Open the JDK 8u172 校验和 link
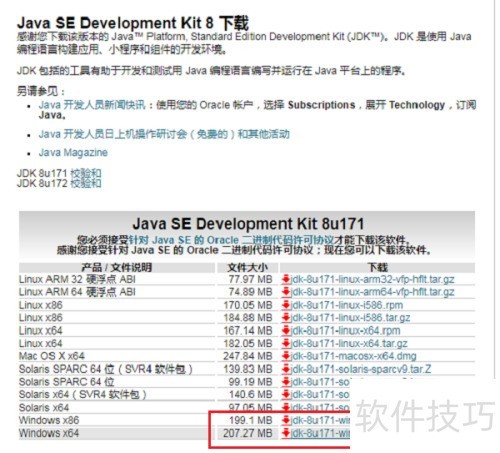 tap(86, 183)
